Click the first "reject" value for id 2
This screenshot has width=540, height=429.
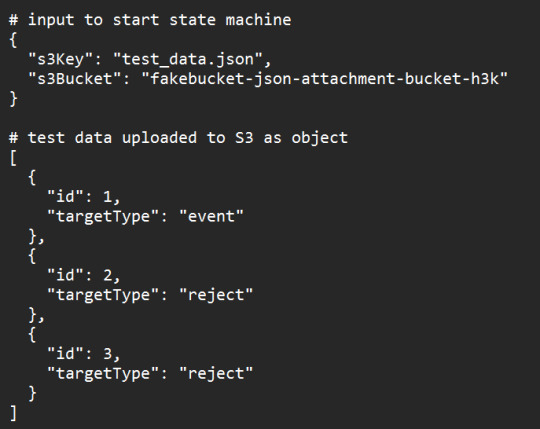216,295
